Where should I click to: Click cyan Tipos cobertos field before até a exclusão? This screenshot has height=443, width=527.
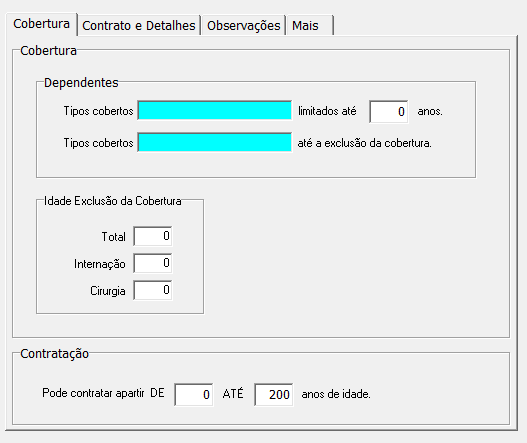click(x=214, y=142)
